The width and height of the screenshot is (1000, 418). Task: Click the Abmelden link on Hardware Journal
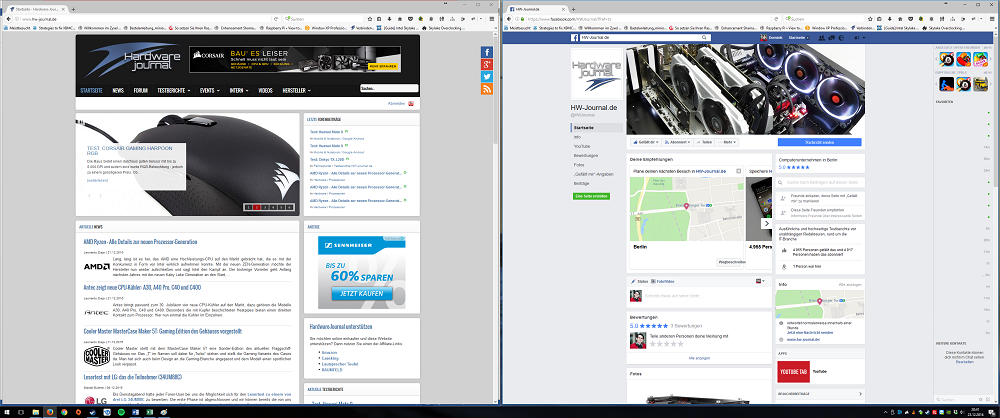pos(397,103)
